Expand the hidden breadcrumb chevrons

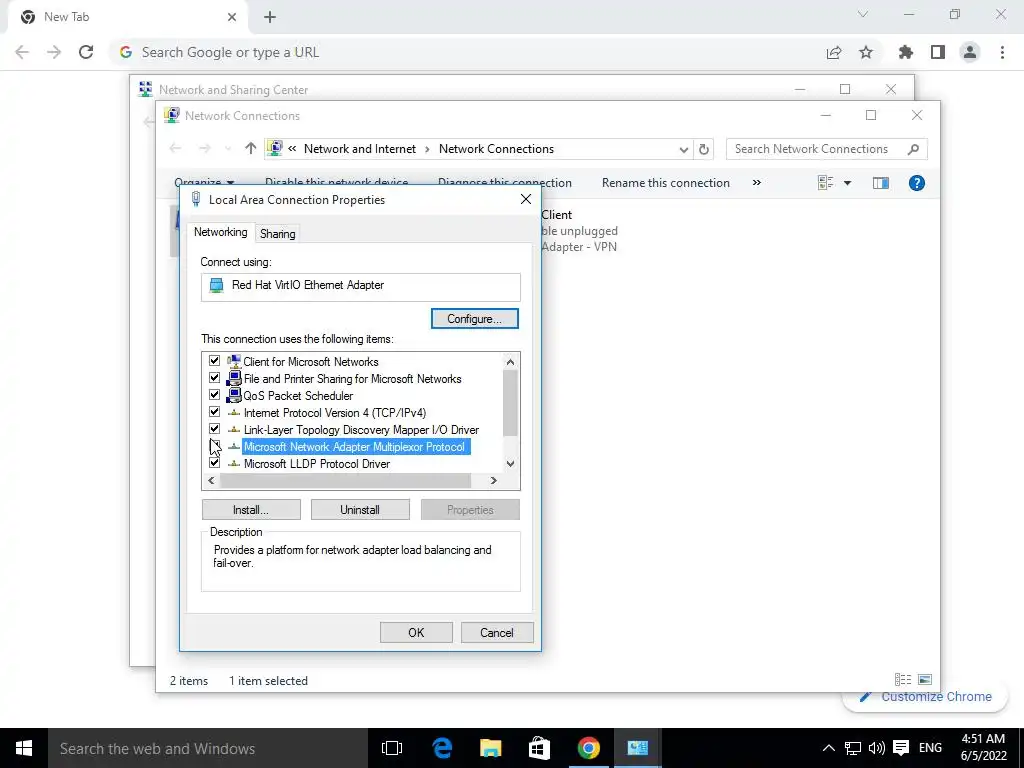292,149
